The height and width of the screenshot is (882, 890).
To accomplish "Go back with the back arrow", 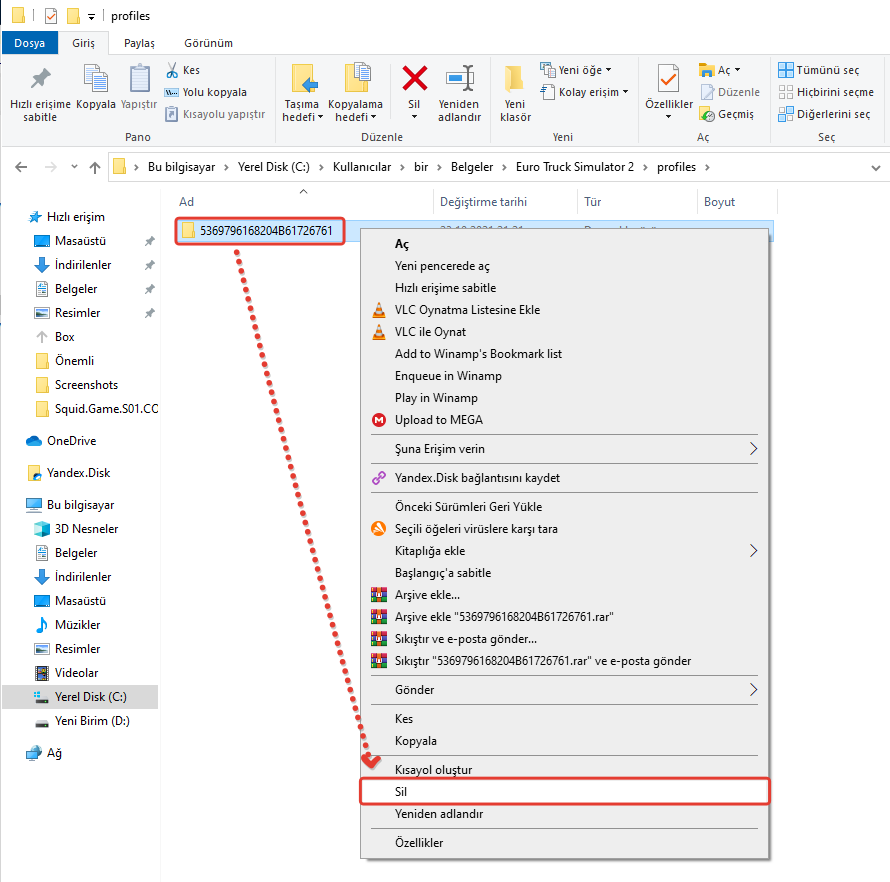I will (22, 167).
